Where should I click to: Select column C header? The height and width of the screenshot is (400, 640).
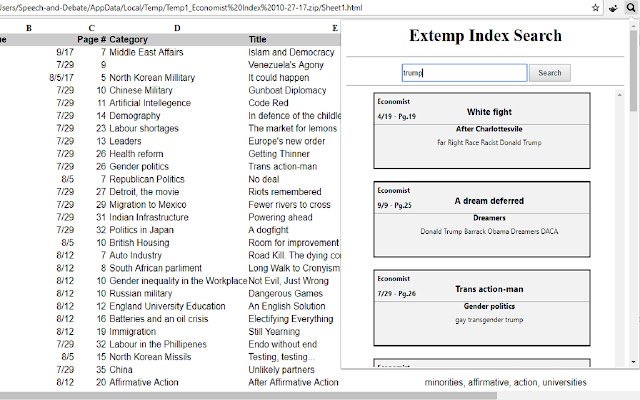point(91,28)
